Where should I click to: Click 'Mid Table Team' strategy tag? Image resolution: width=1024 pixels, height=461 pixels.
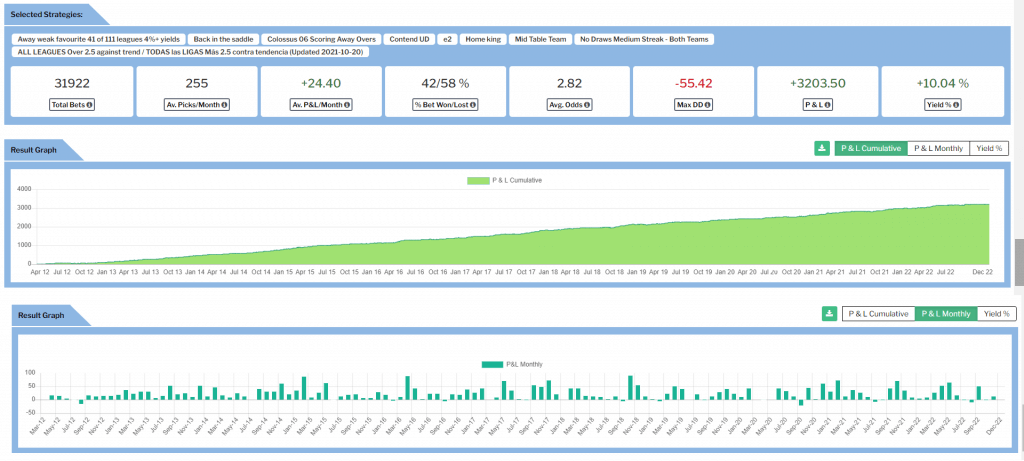[540, 39]
